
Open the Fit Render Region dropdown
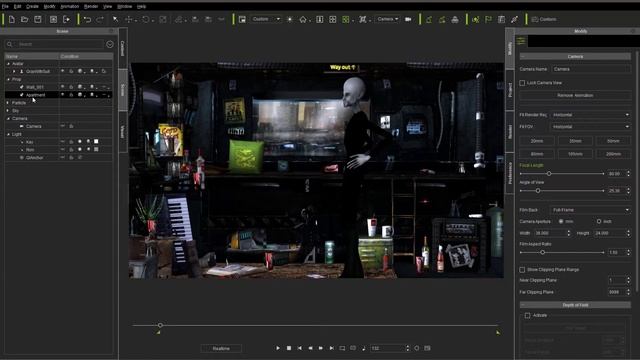point(591,115)
